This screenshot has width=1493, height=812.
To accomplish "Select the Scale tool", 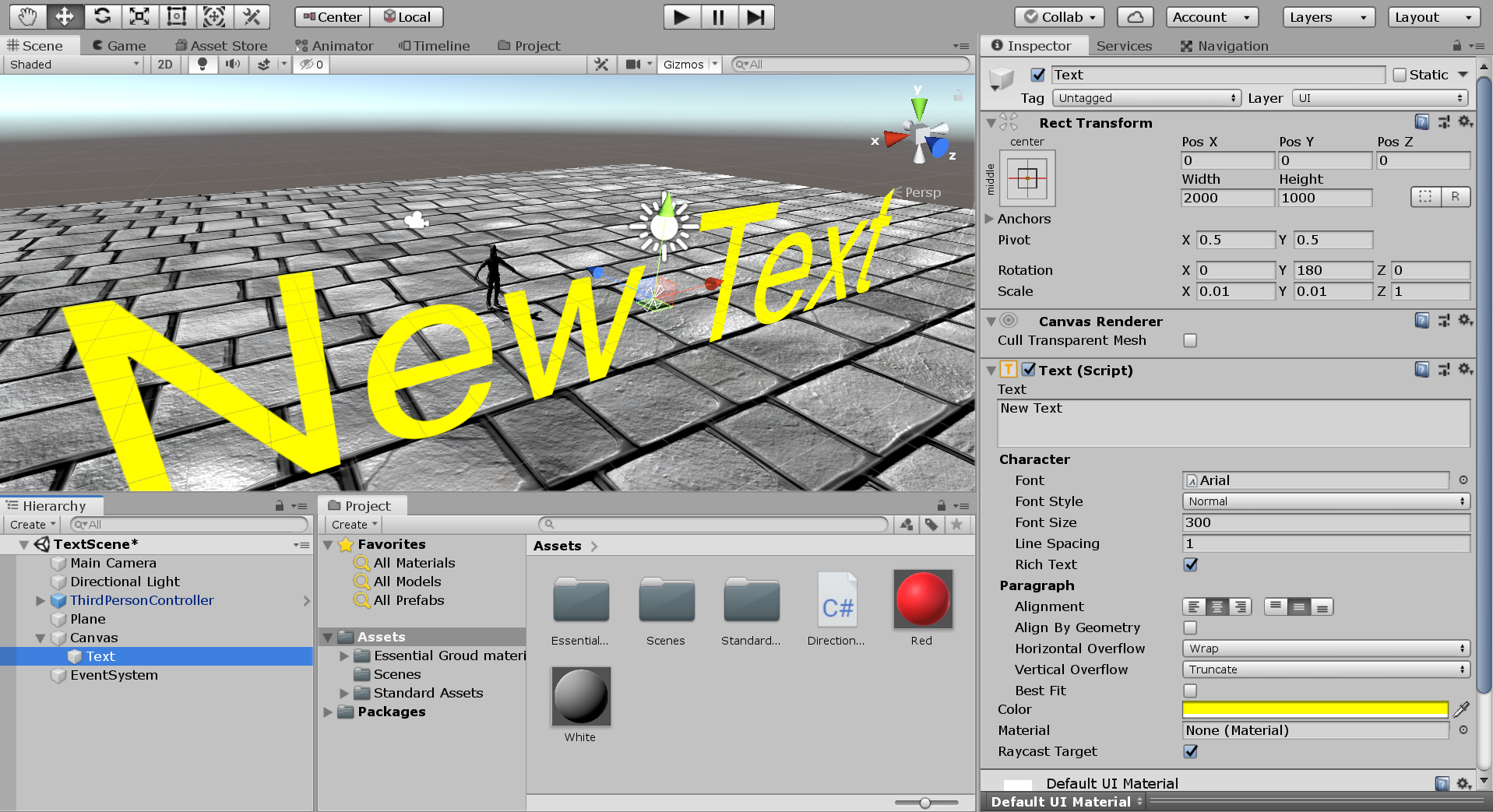I will coord(139,16).
